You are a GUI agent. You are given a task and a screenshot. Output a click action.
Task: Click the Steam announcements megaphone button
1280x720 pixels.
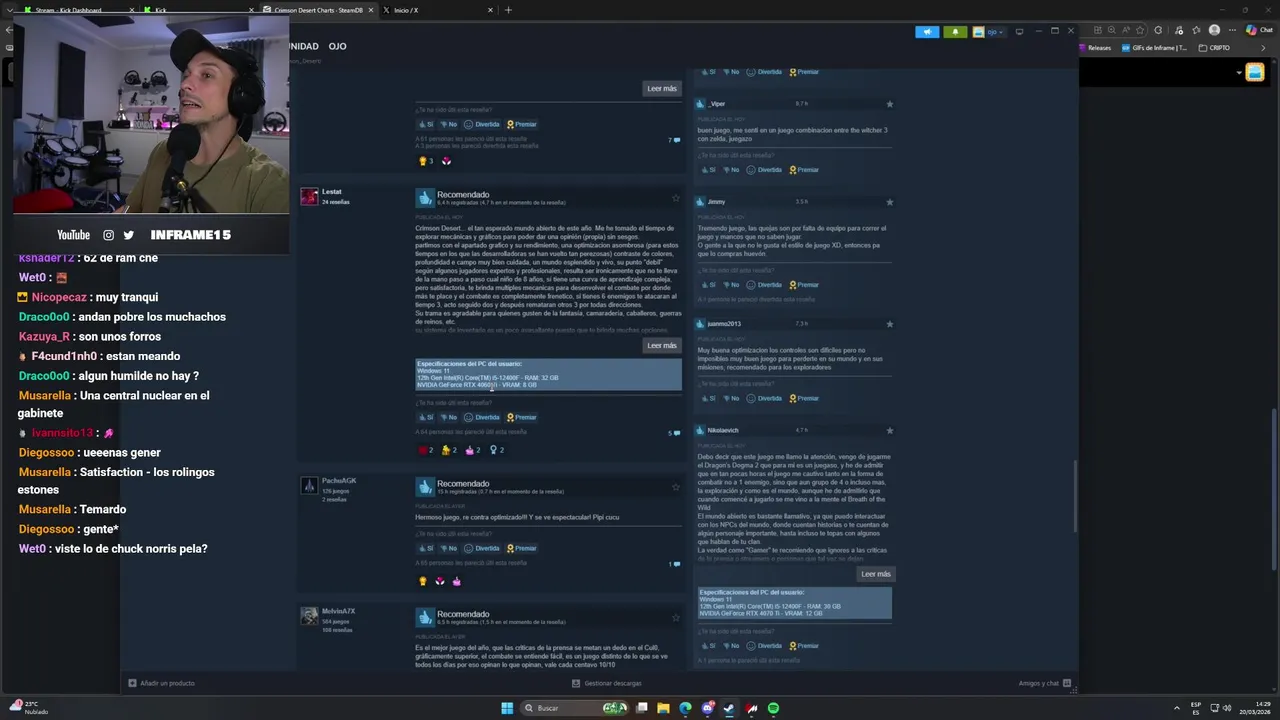pyautogui.click(x=927, y=31)
